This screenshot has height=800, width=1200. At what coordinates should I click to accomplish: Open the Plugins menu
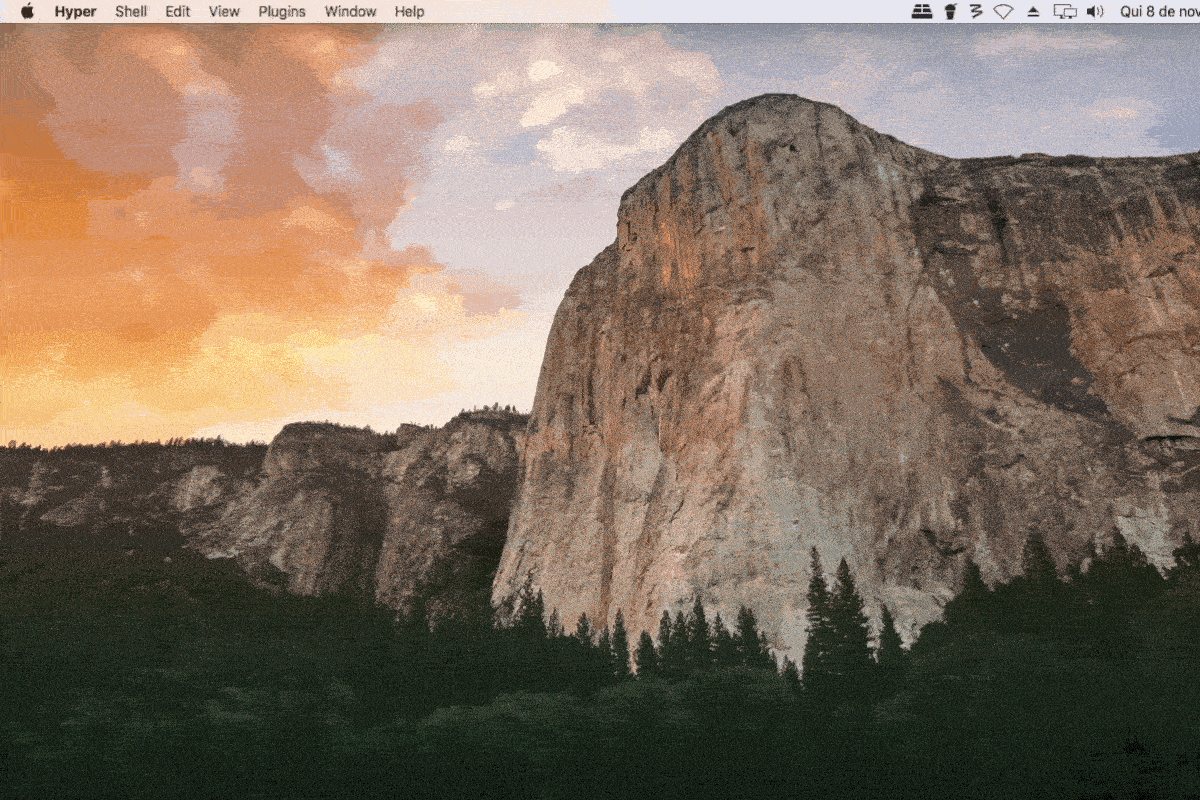[x=282, y=12]
